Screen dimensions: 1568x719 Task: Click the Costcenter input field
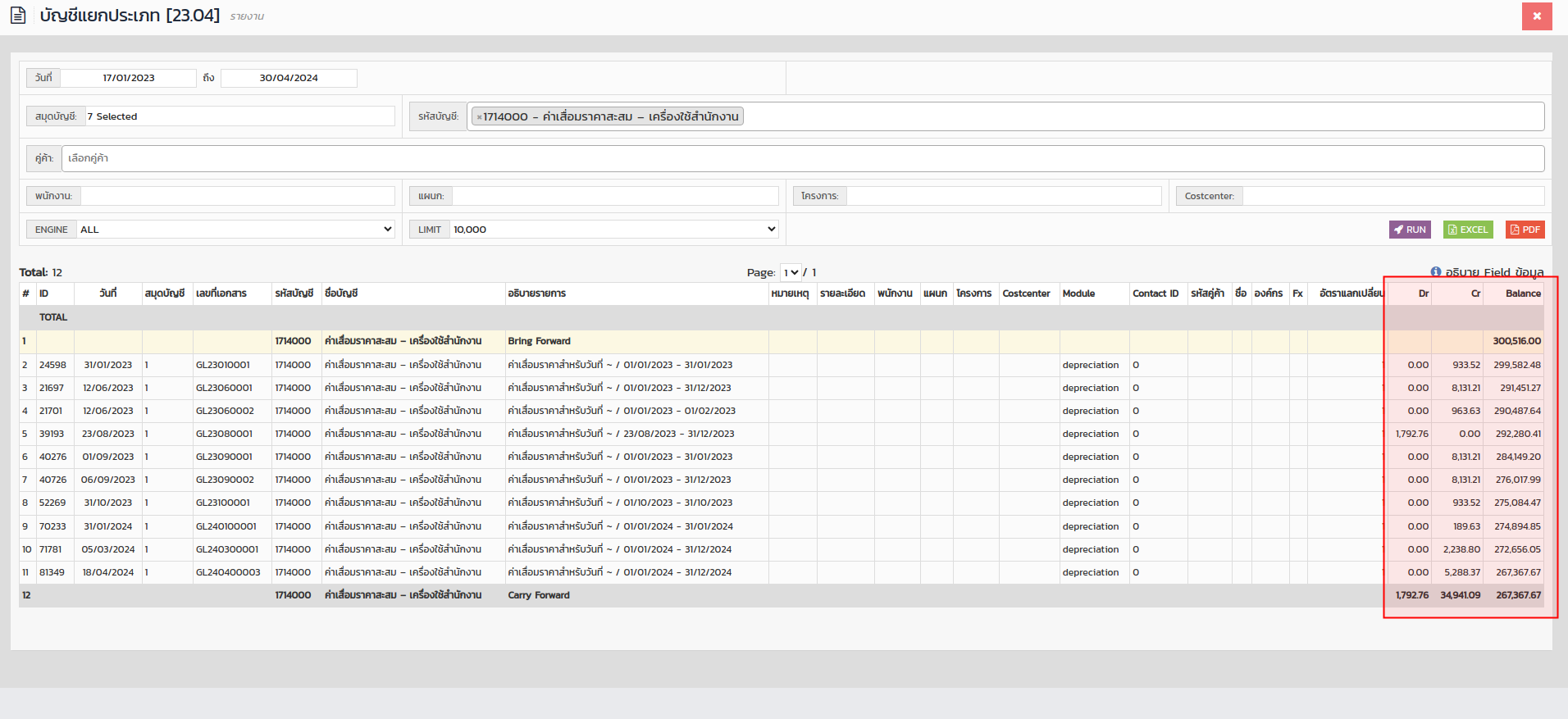pos(1393,196)
